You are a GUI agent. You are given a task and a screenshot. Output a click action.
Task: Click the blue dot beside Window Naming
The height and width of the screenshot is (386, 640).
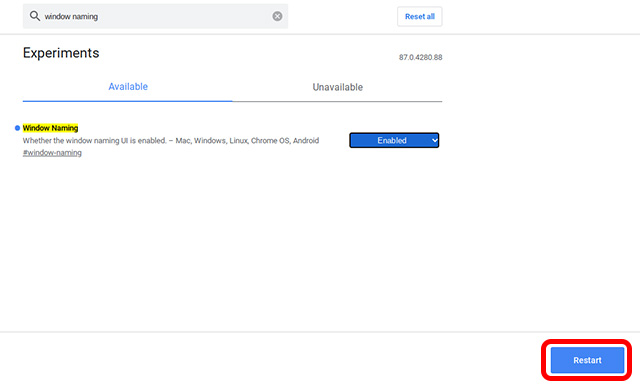(17, 128)
